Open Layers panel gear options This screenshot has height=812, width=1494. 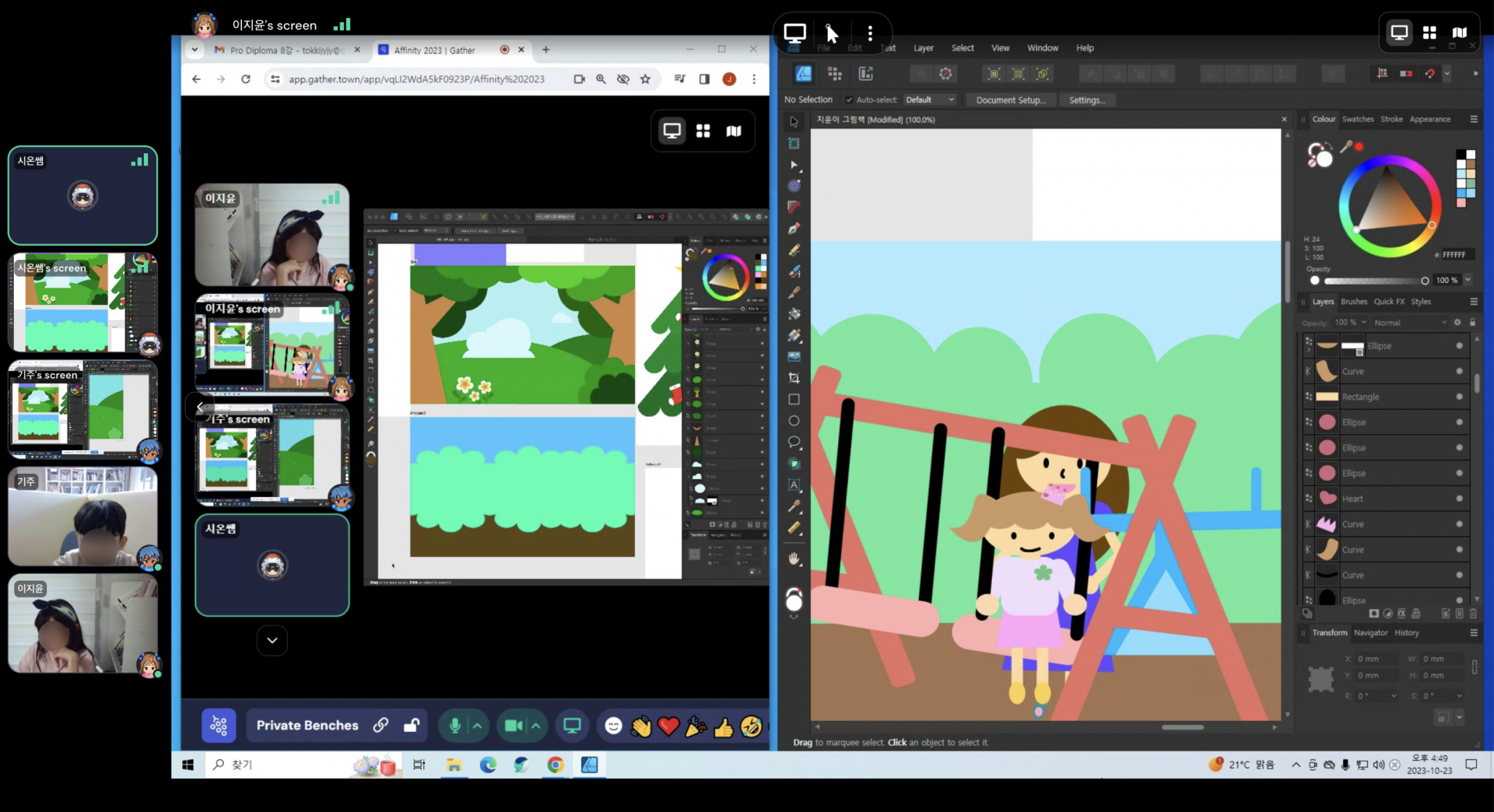tap(1457, 323)
